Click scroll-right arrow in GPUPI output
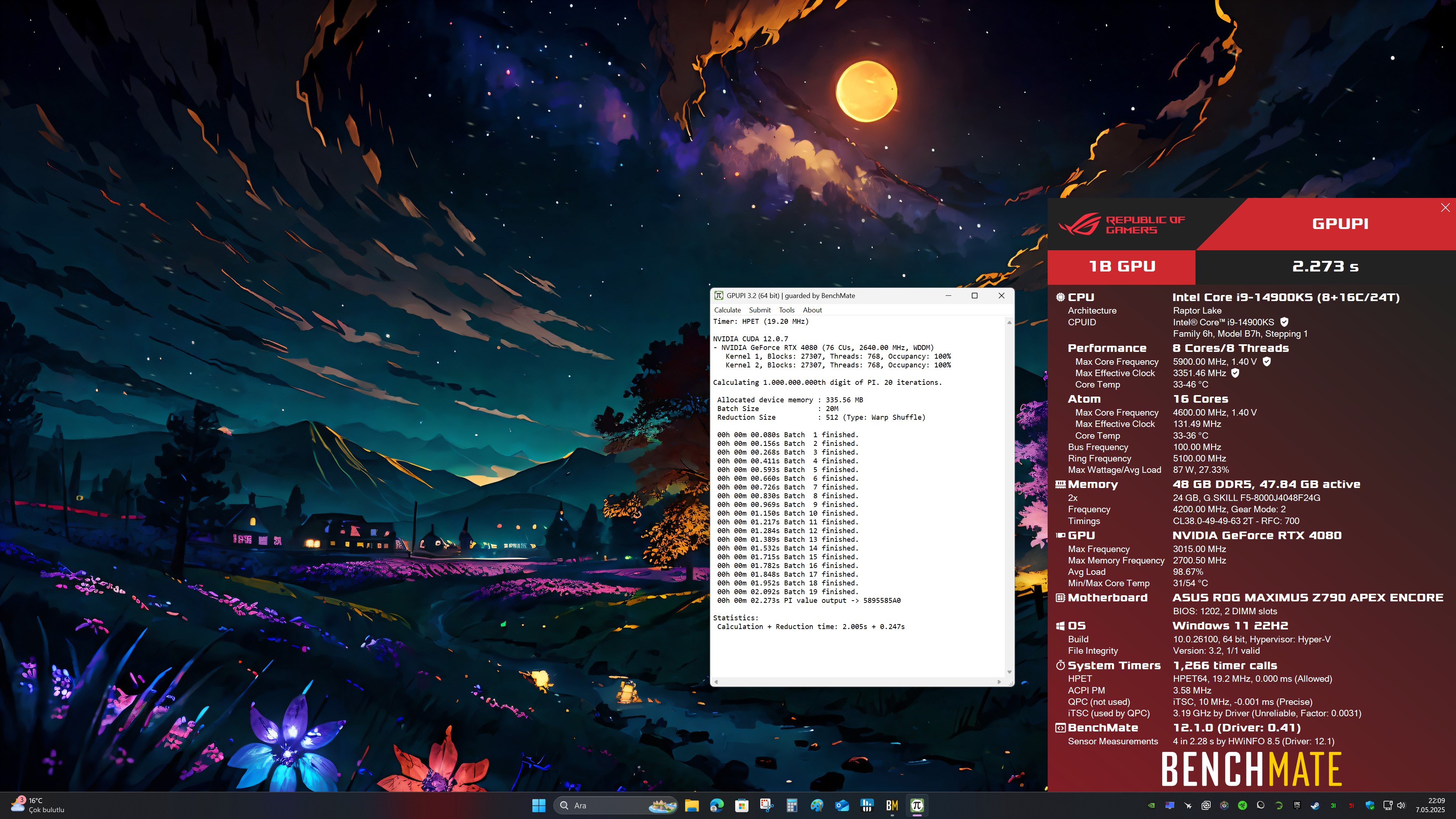1456x819 pixels. click(999, 682)
